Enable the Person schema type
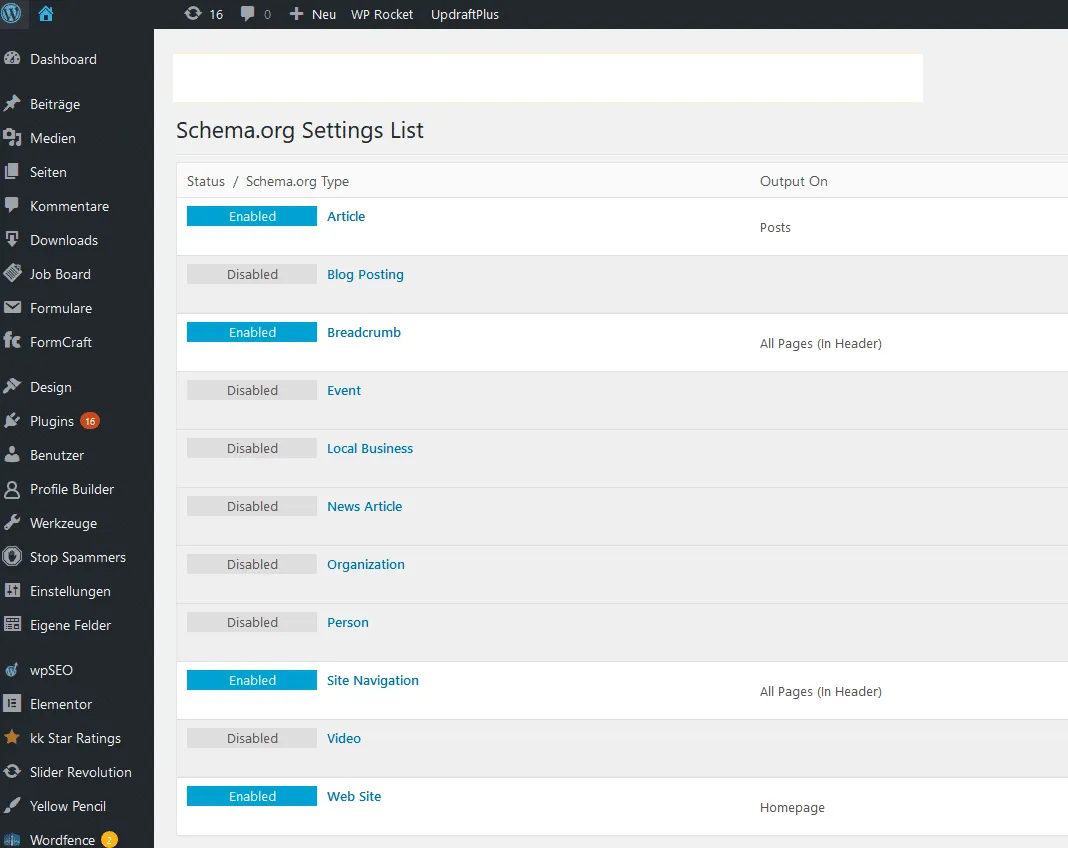Viewport: 1068px width, 848px height. (252, 622)
